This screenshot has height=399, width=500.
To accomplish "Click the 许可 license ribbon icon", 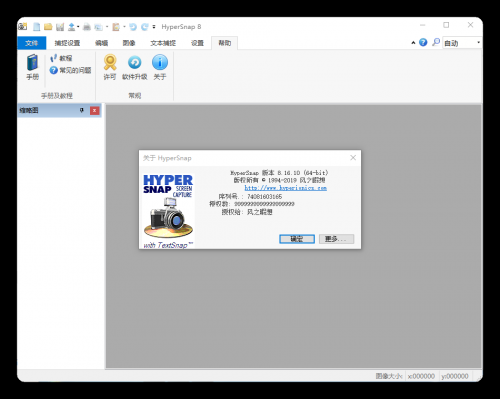I will tap(110, 67).
